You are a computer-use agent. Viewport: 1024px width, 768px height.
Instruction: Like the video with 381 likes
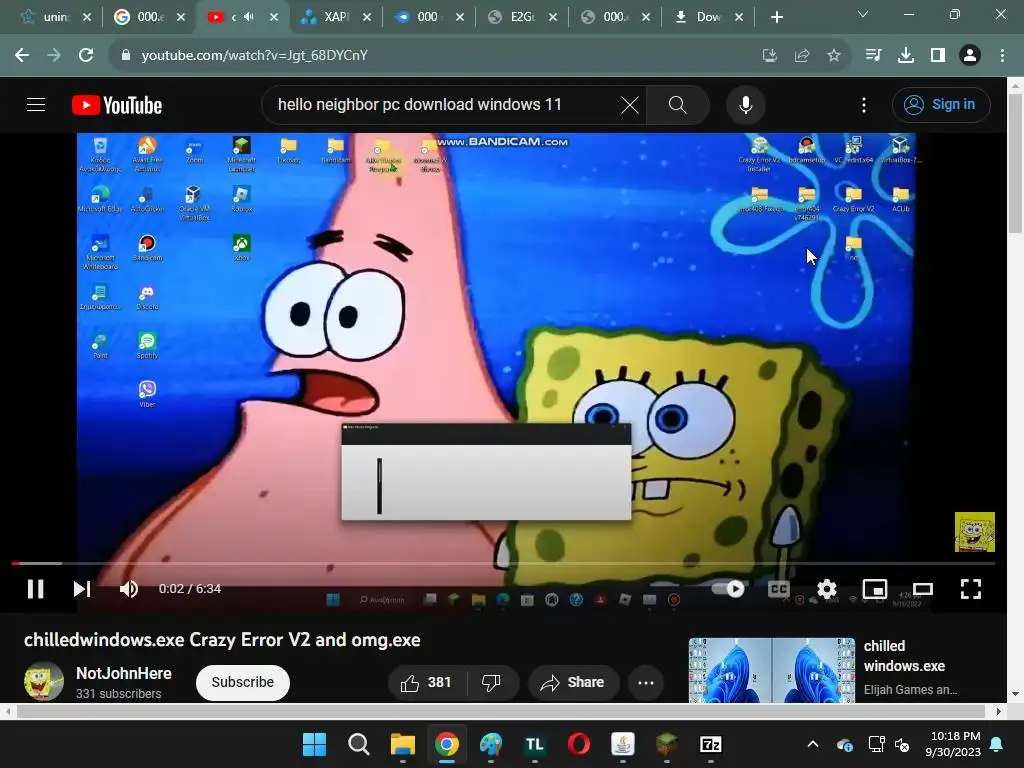click(x=426, y=682)
